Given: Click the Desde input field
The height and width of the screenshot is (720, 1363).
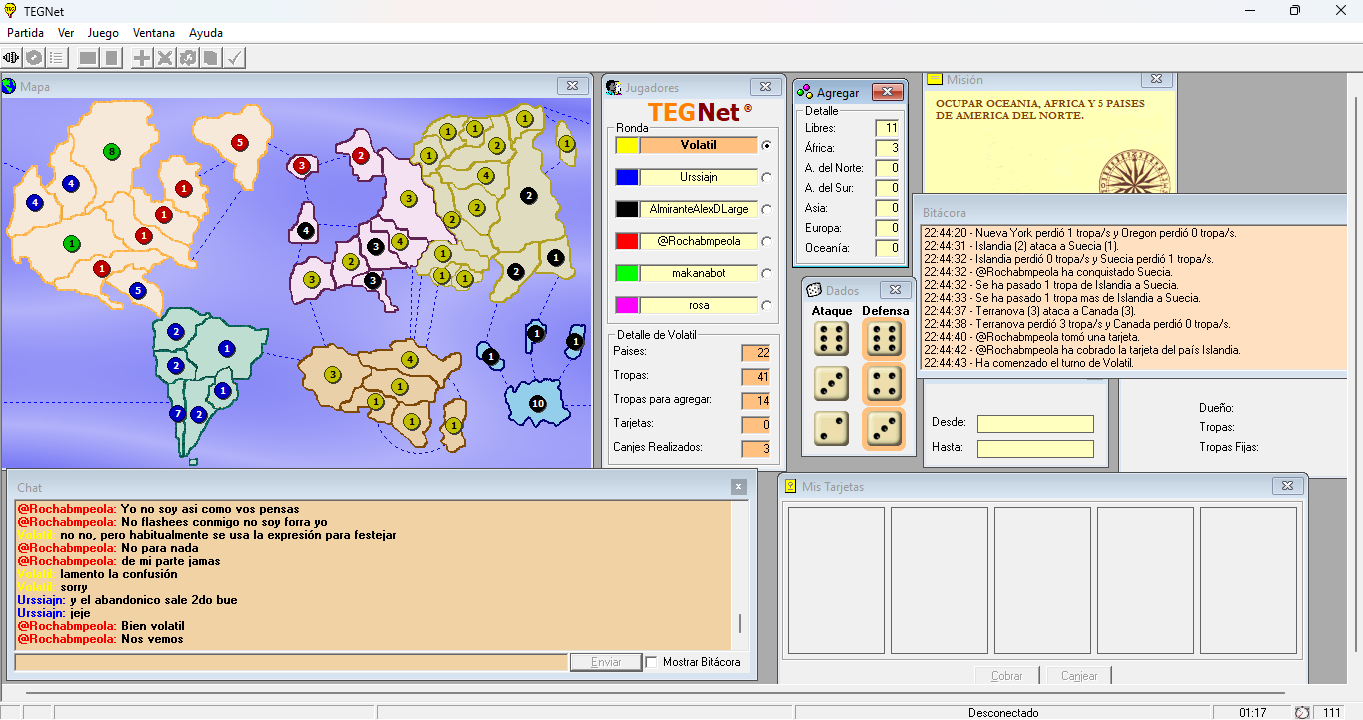Looking at the screenshot, I should pos(1035,423).
